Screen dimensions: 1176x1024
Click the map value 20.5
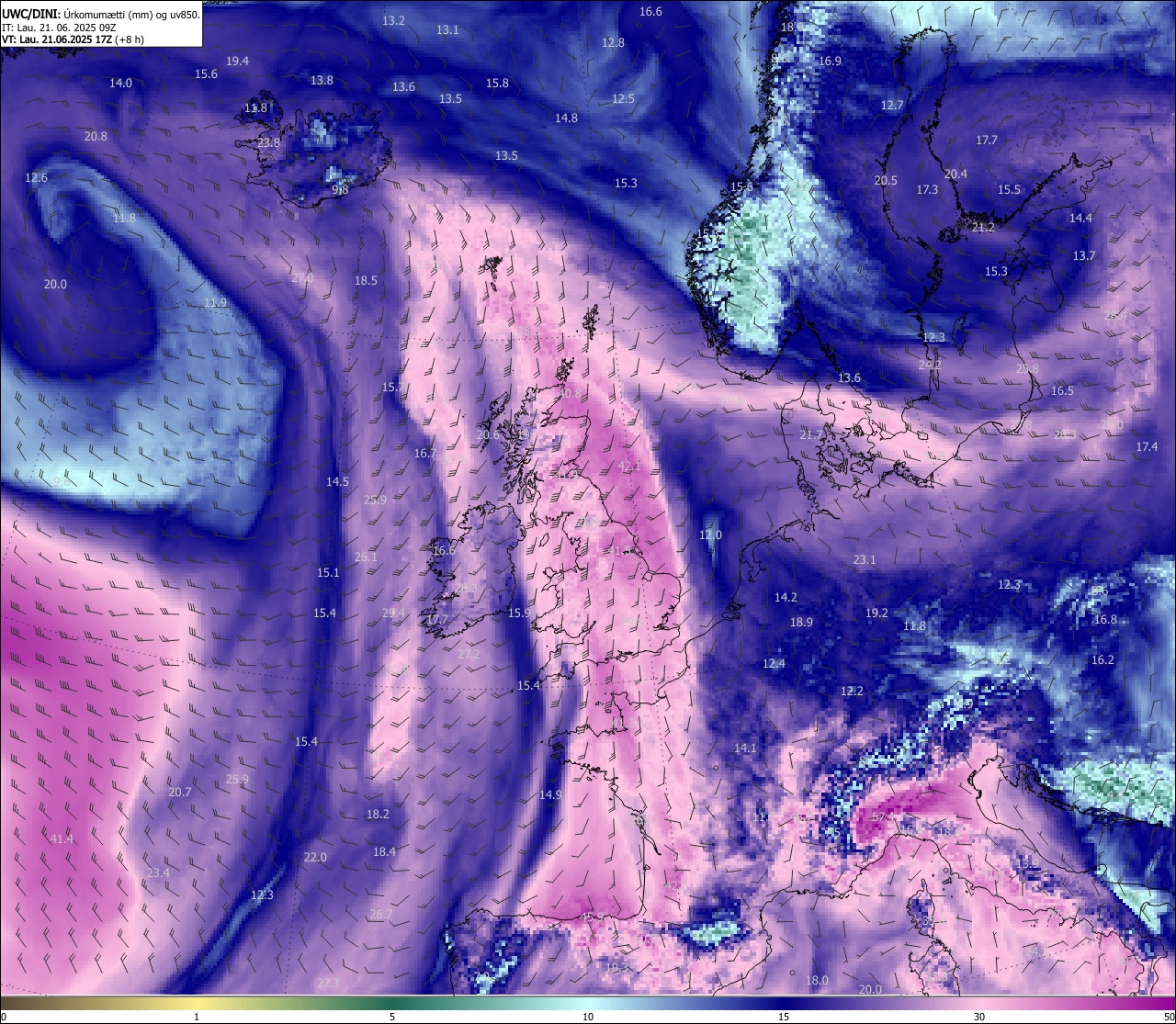pyautogui.click(x=886, y=180)
